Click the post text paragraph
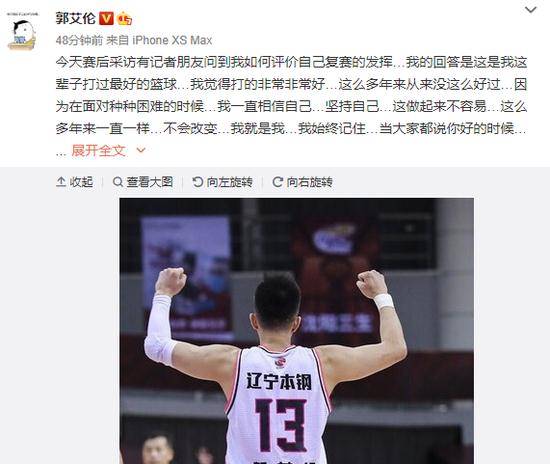 click(x=291, y=106)
